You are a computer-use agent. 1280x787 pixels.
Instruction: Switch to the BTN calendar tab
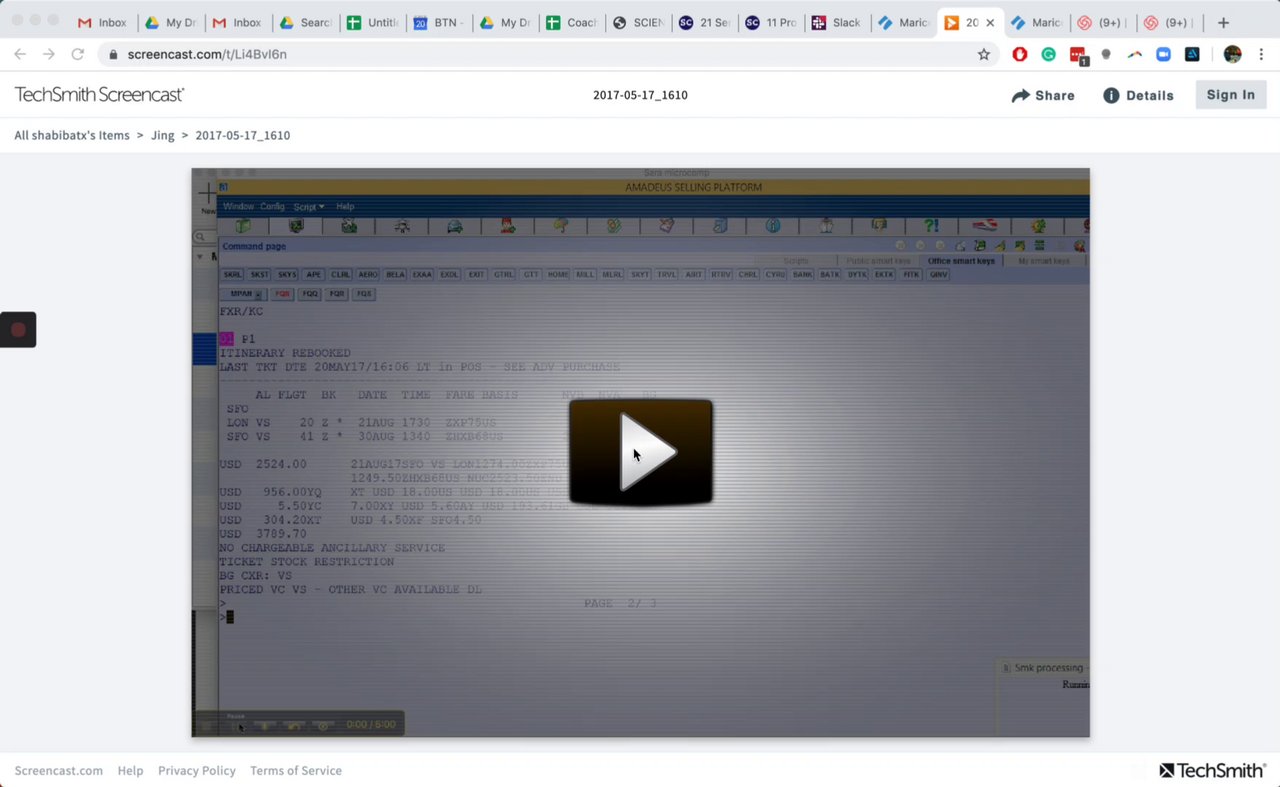point(438,22)
